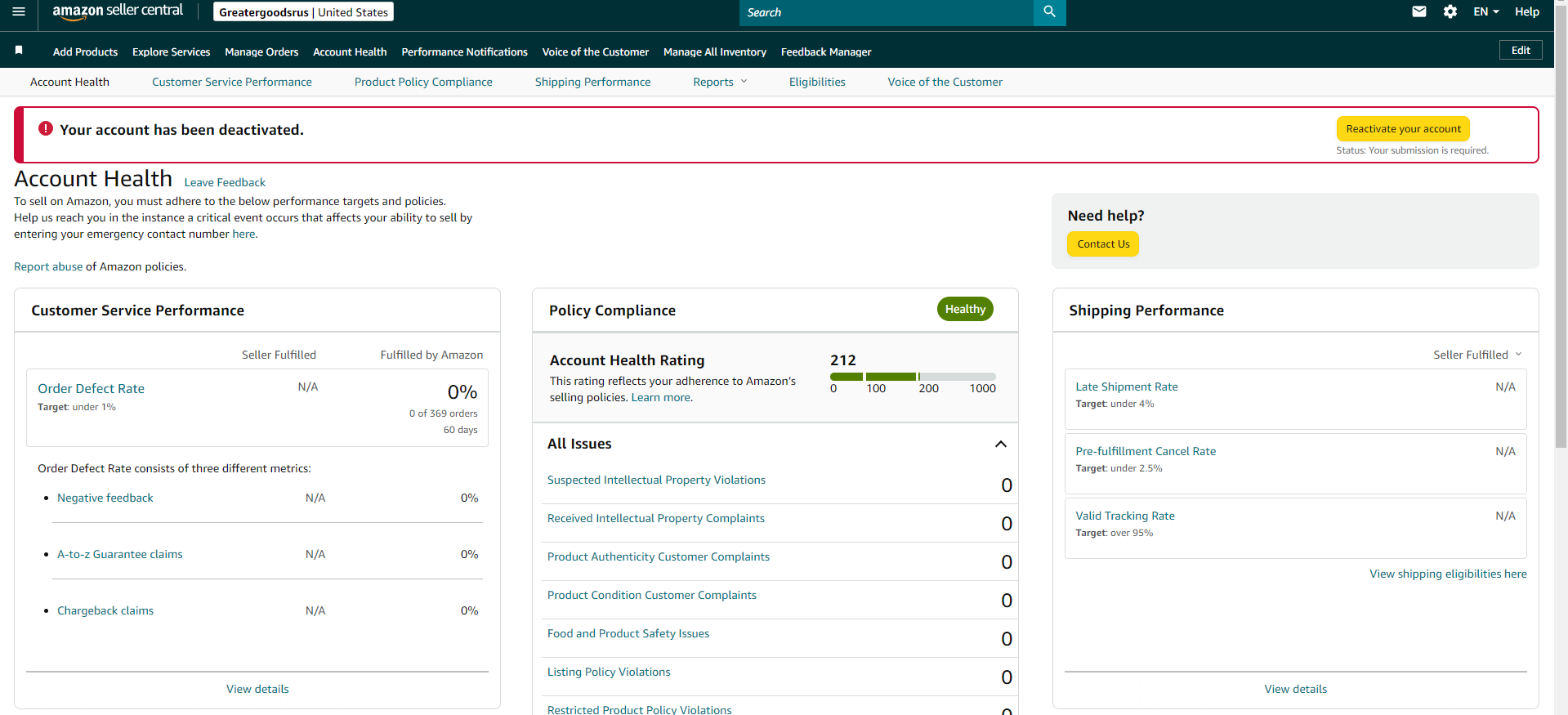Select the Account Health sub-tab
The width and height of the screenshot is (1568, 715).
point(69,82)
